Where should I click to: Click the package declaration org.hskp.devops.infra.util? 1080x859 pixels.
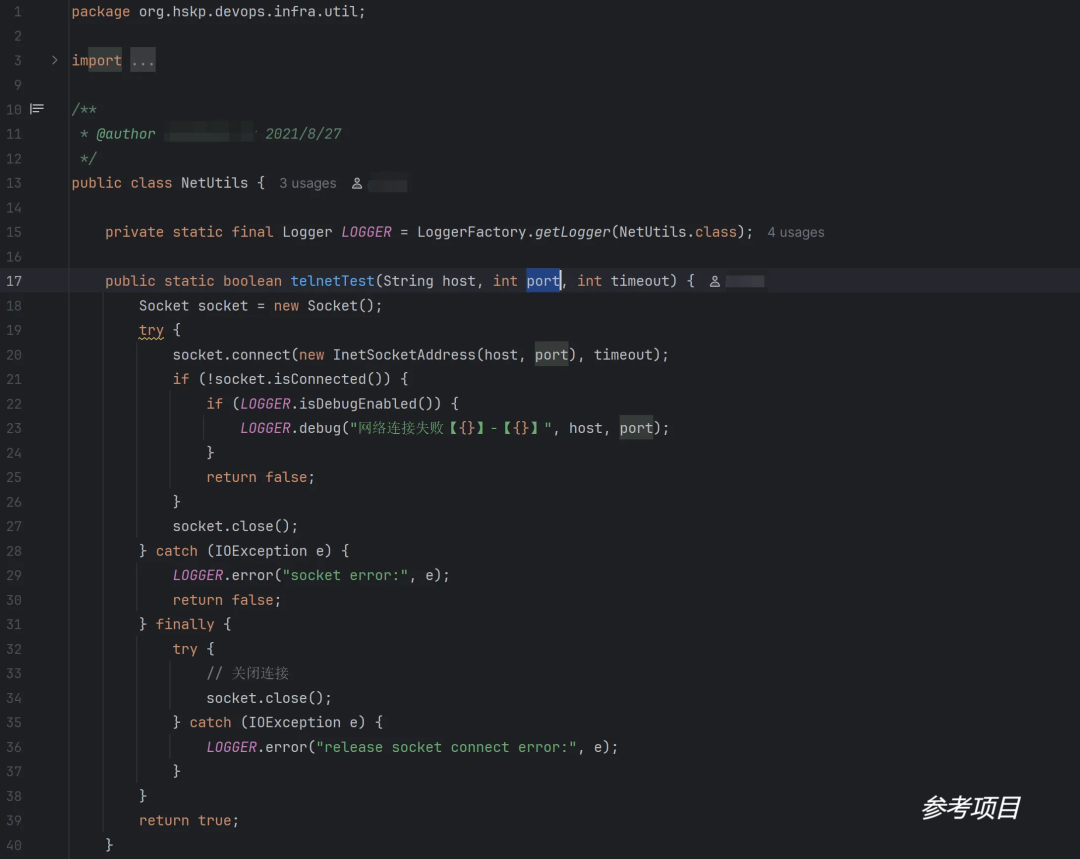[250, 12]
